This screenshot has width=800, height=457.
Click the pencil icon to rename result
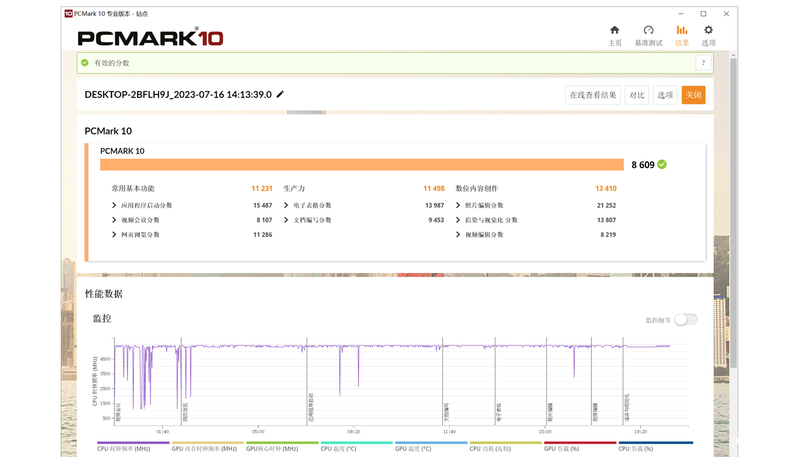[280, 94]
